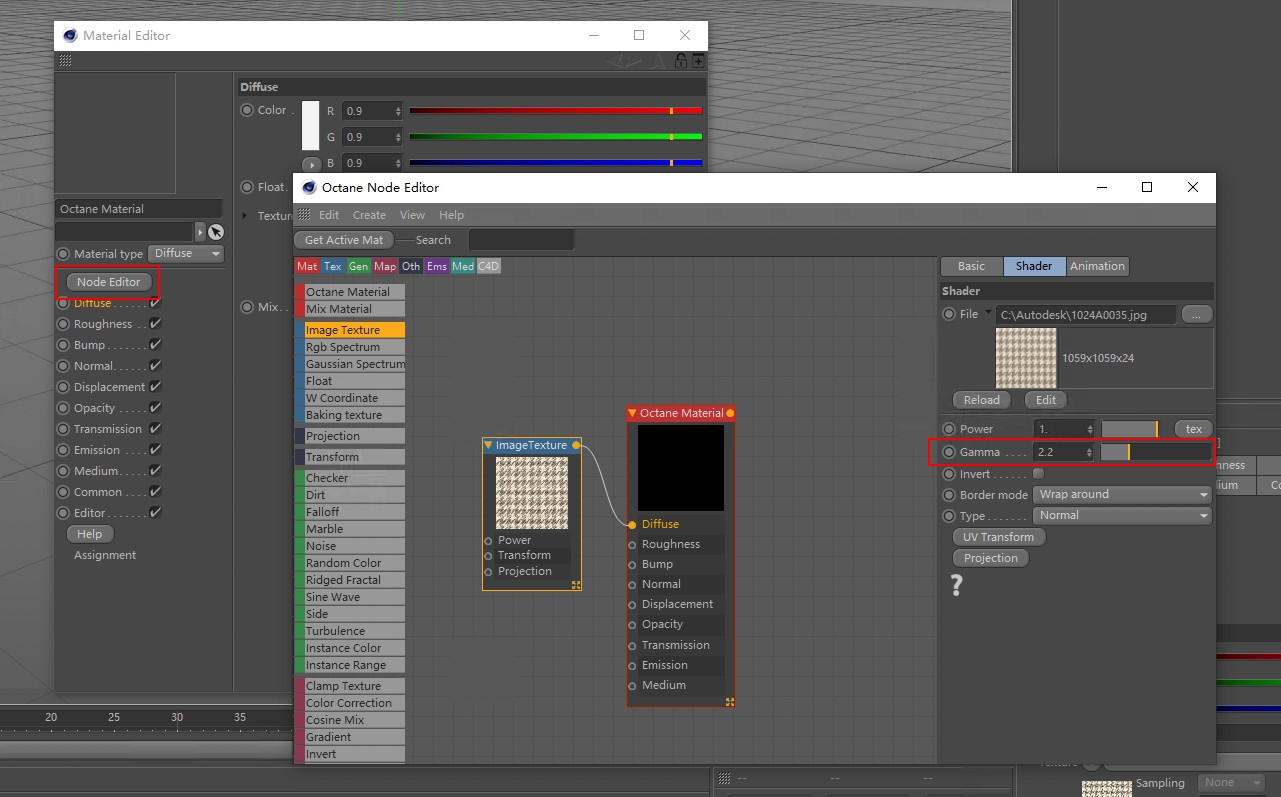Click the houndstooth texture thumbnail in Shader panel
Viewport: 1281px width, 797px height.
(1026, 358)
